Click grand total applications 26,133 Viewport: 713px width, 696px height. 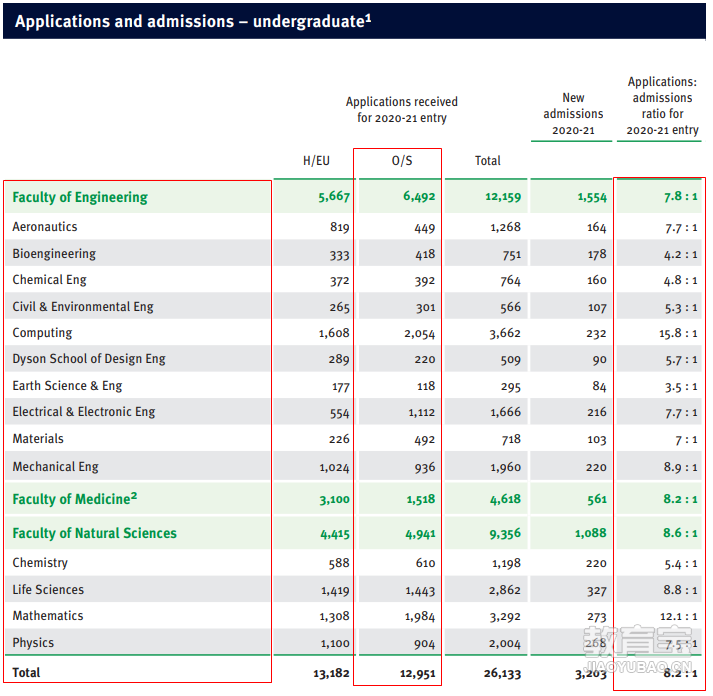click(x=502, y=674)
